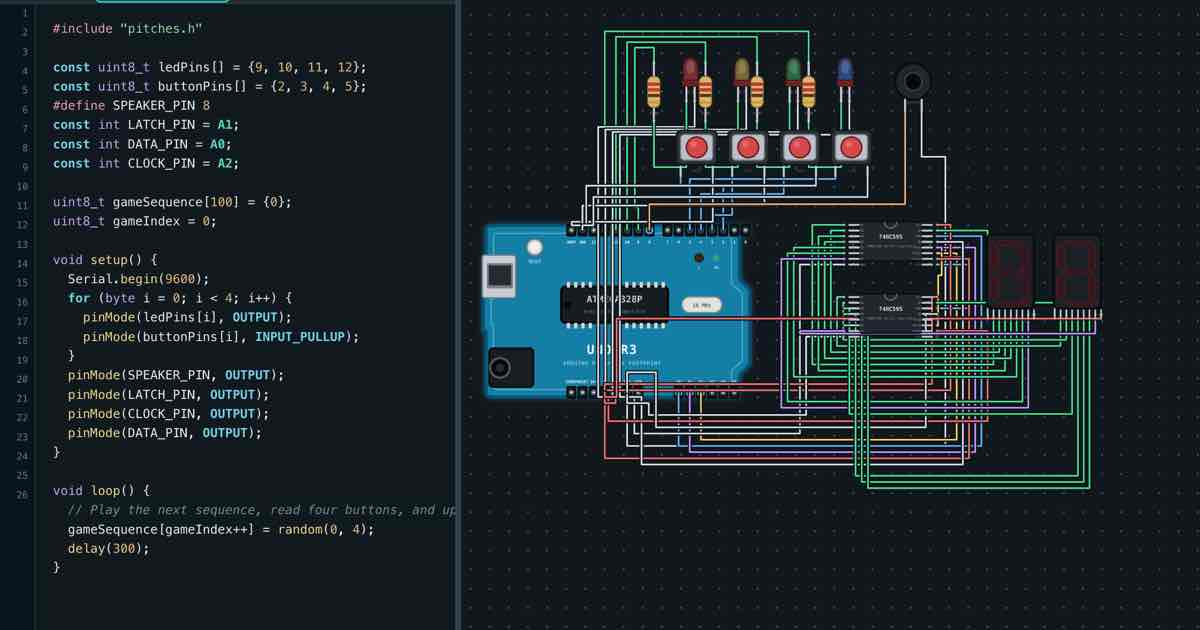Select the lower 74HC595 shift register

(x=890, y=314)
